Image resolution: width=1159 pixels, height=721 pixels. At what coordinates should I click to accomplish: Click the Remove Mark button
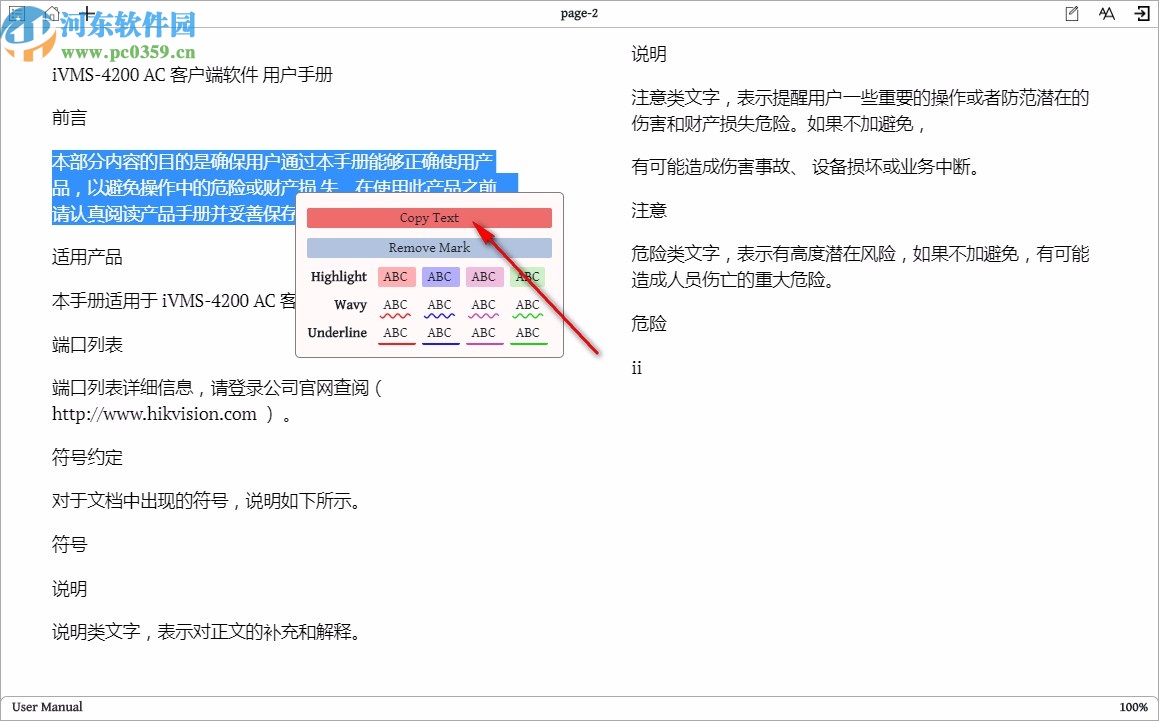pos(429,247)
